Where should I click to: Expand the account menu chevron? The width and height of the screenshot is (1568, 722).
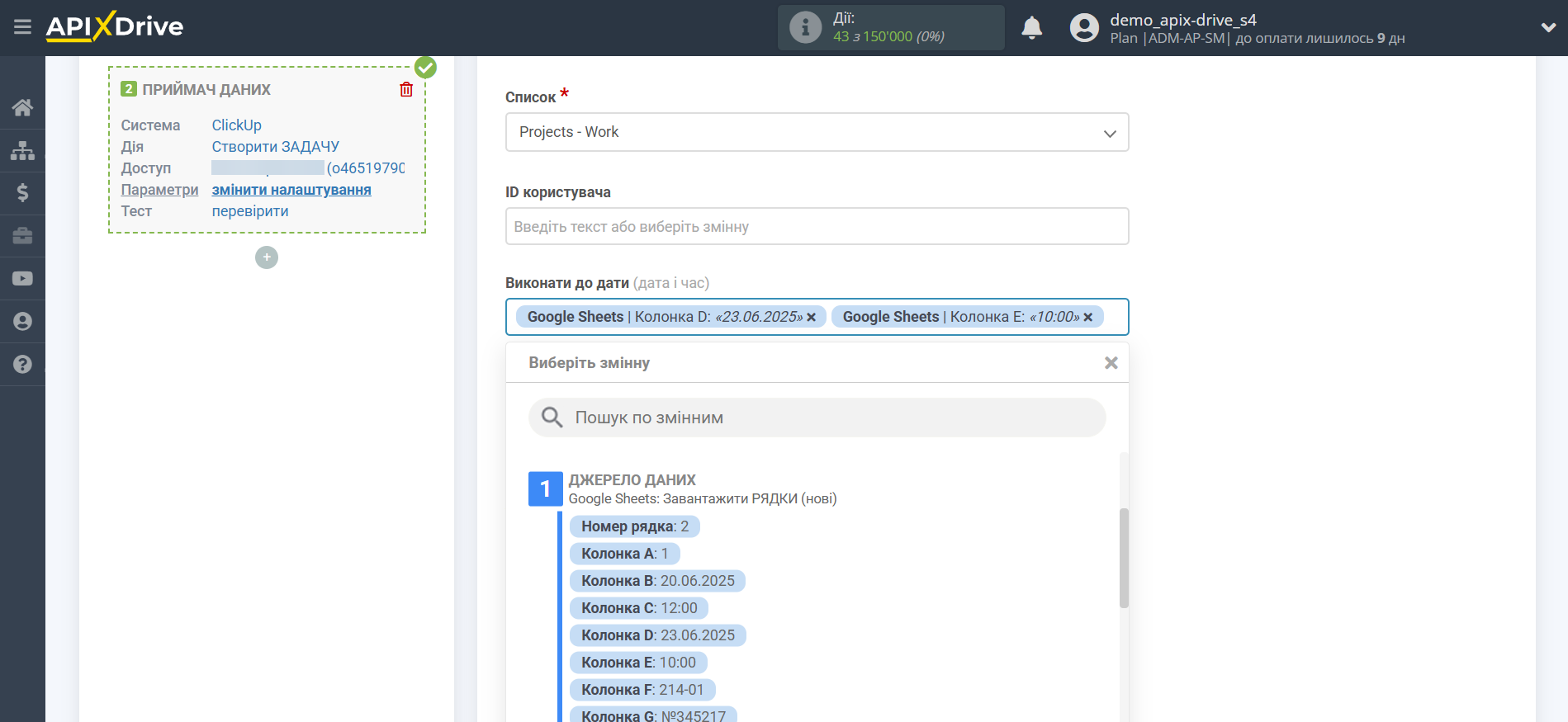tap(1548, 27)
